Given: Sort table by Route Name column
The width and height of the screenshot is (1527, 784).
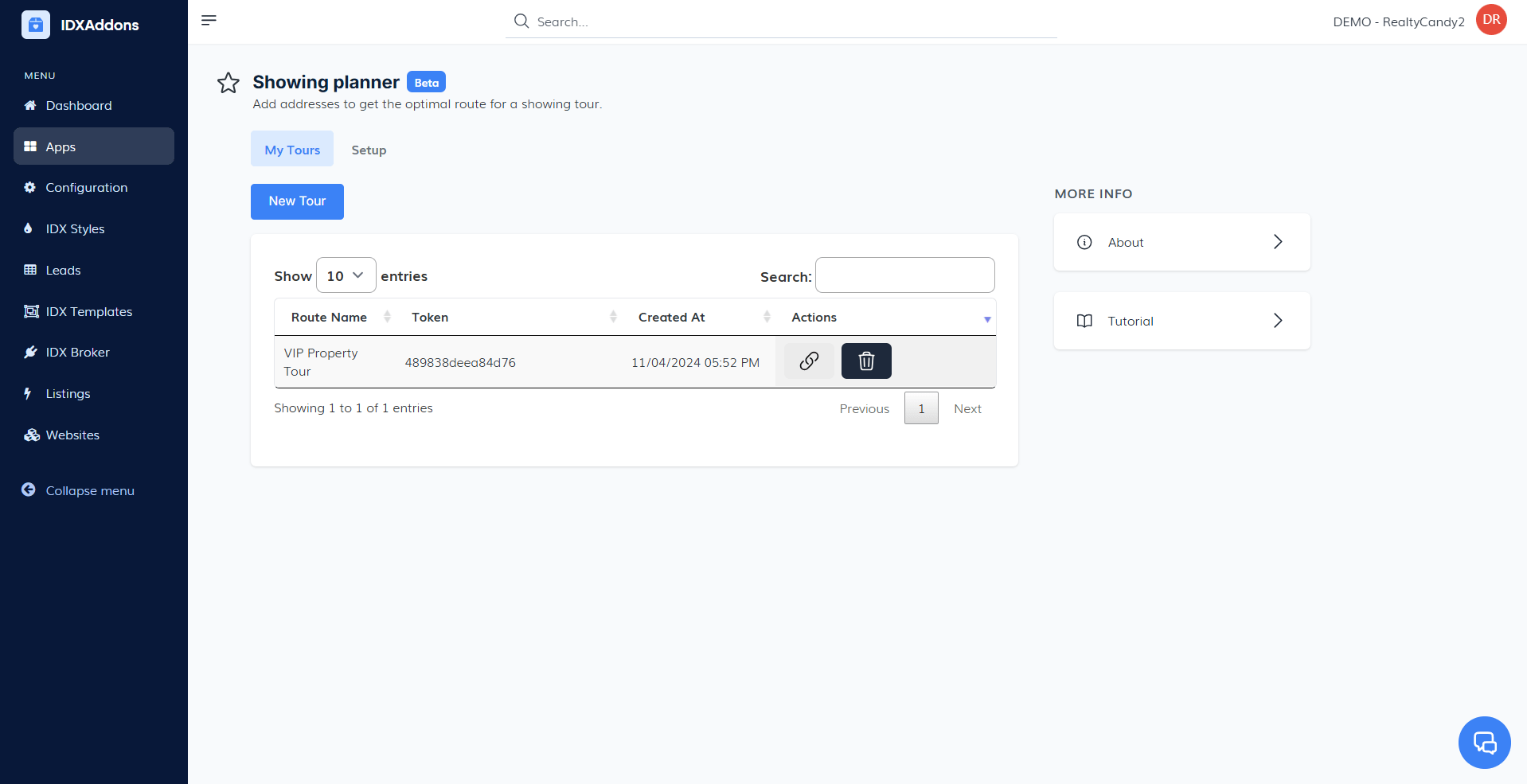Looking at the screenshot, I should 329,317.
